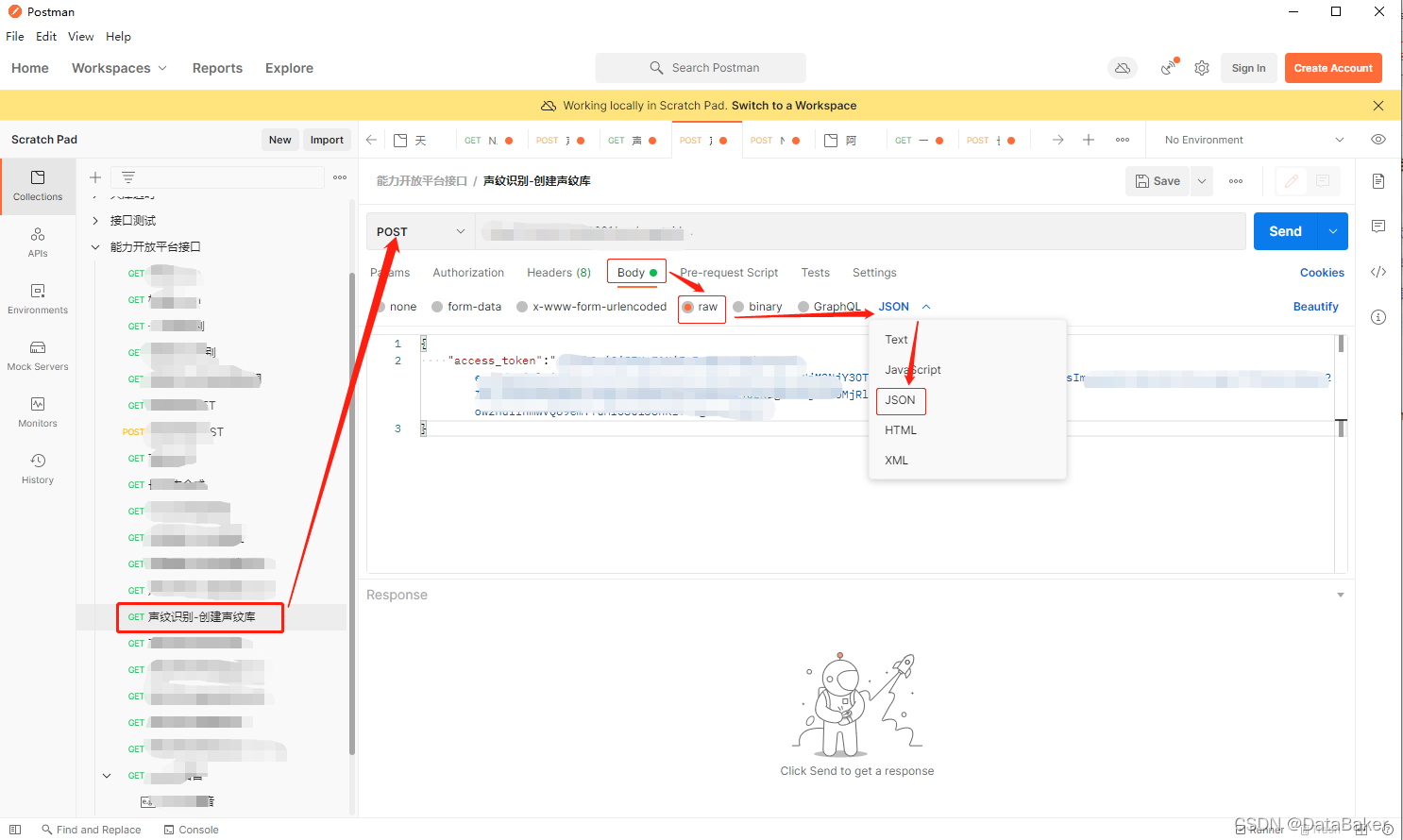1403x840 pixels.
Task: Open the request three-dot more actions
Action: click(1236, 181)
